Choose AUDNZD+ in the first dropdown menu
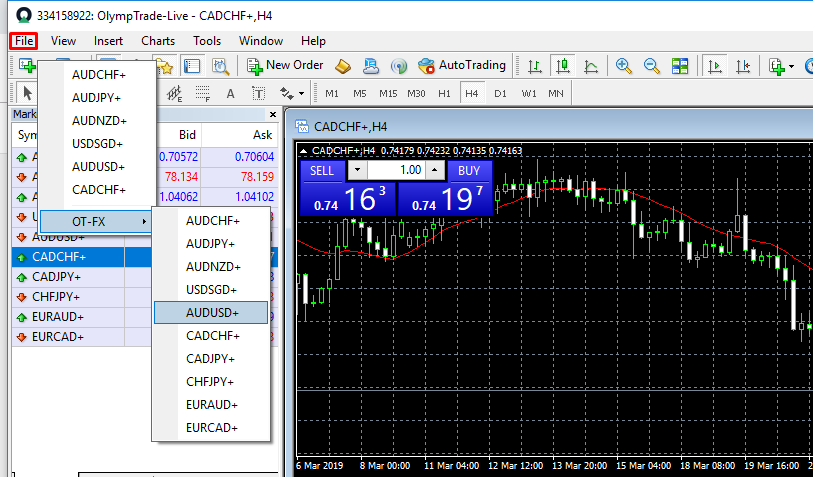The image size is (813, 477). pos(97,121)
